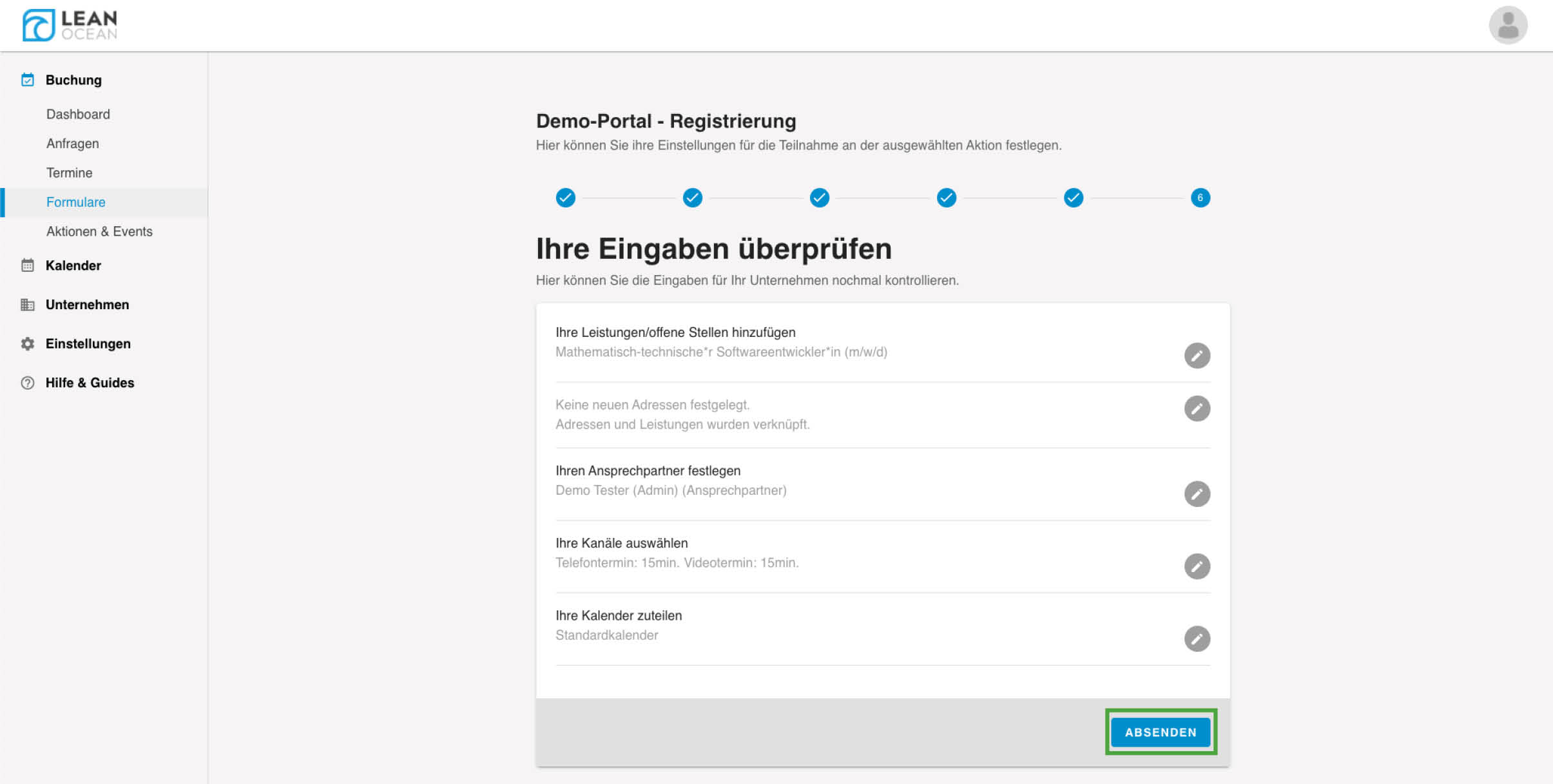The width and height of the screenshot is (1553, 784).
Task: Open Anfragen in sidebar
Action: [72, 144]
